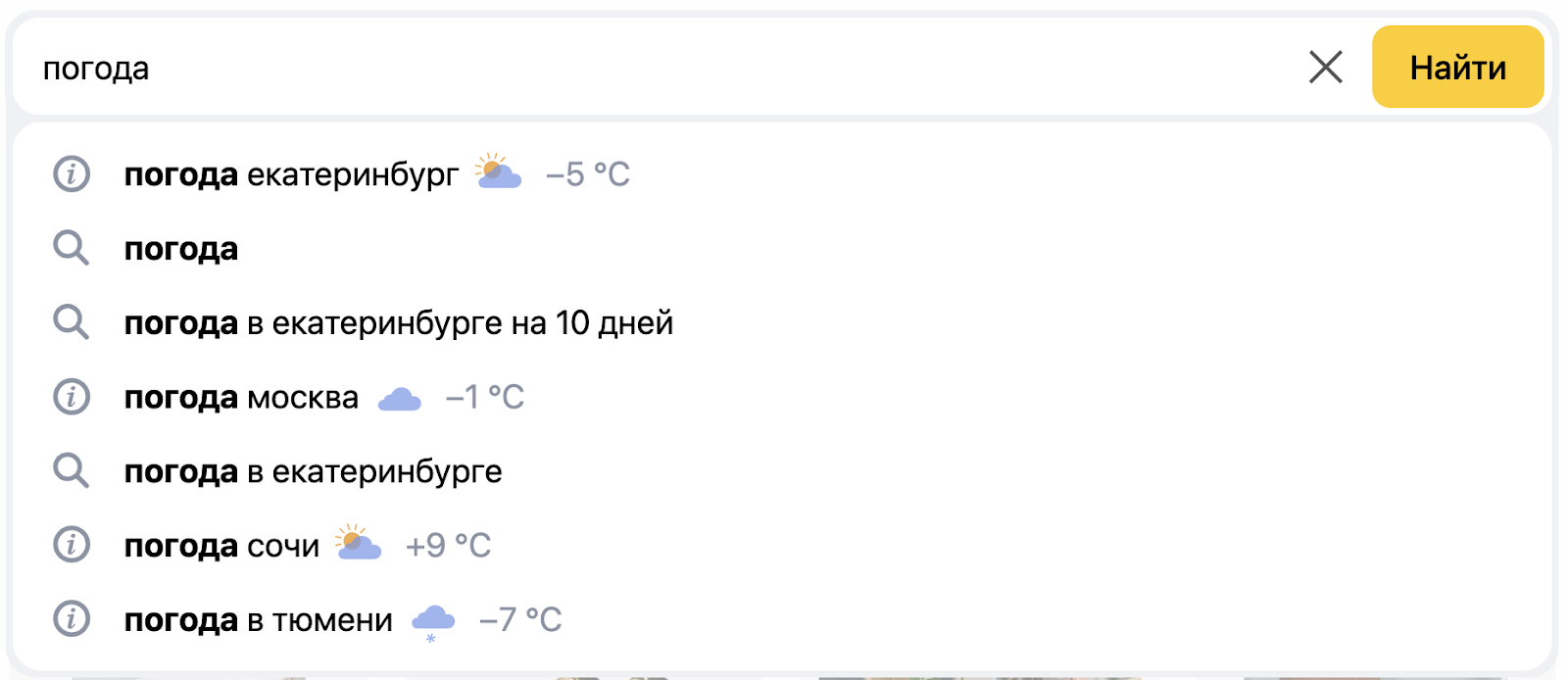Image resolution: width=1568 pixels, height=680 pixels.
Task: Click the cloud weather icon for Москва
Action: point(400,399)
